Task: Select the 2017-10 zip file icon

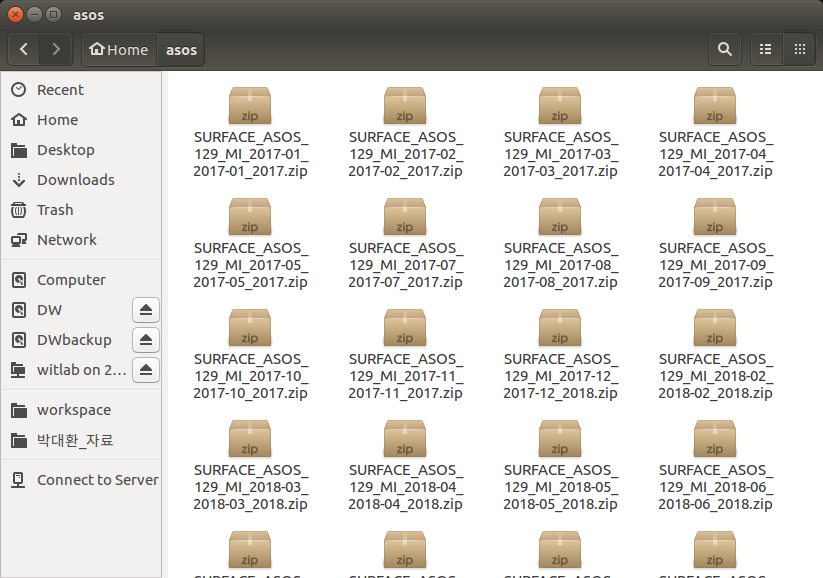Action: pyautogui.click(x=250, y=328)
